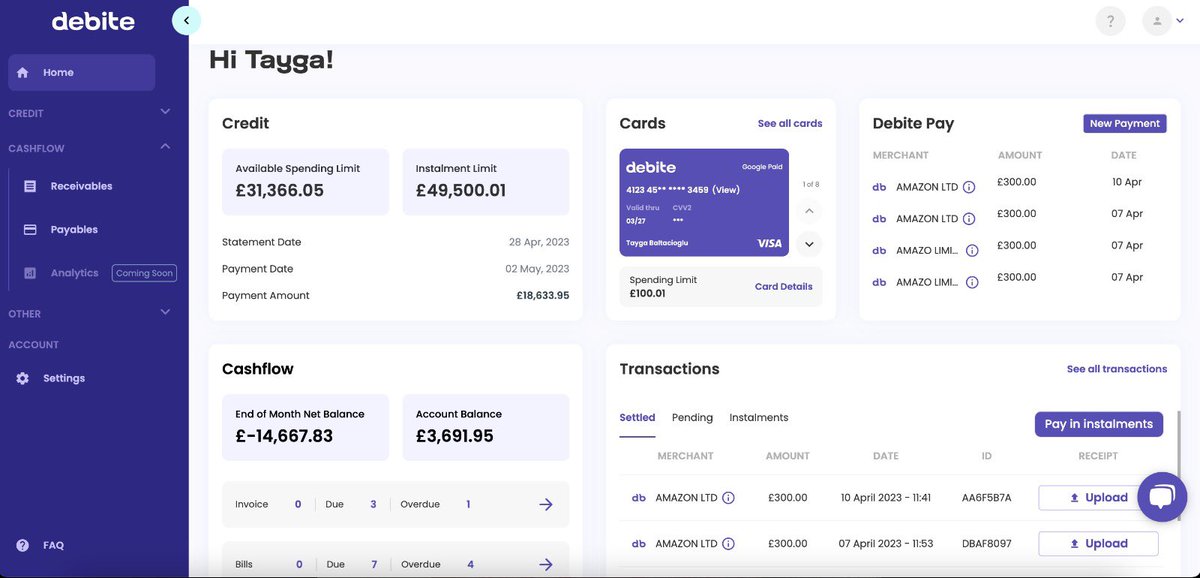
Task: Open info icon for second Debite Pay AMAZON LTD row
Action: pyautogui.click(x=969, y=219)
